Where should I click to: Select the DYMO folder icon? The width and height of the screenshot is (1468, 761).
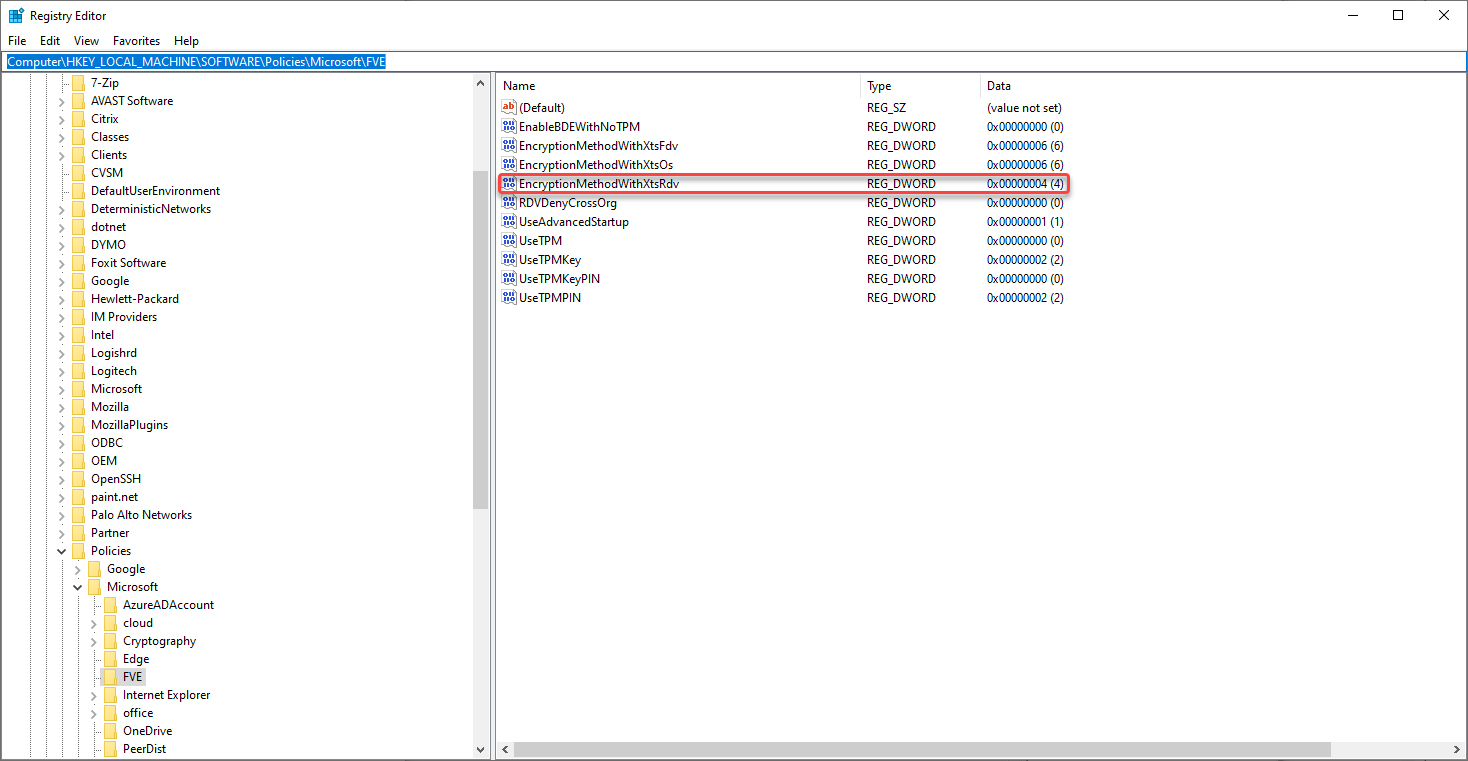pyautogui.click(x=78, y=245)
